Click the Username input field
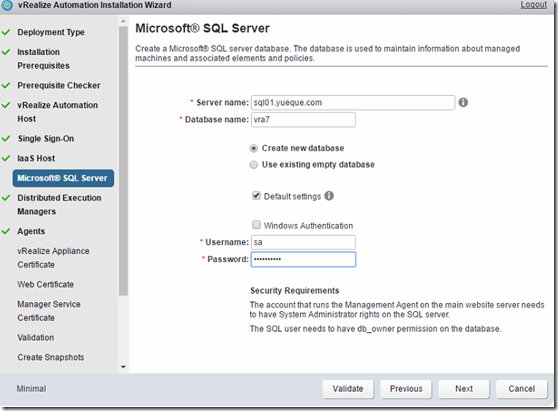The image size is (558, 411). click(x=303, y=242)
